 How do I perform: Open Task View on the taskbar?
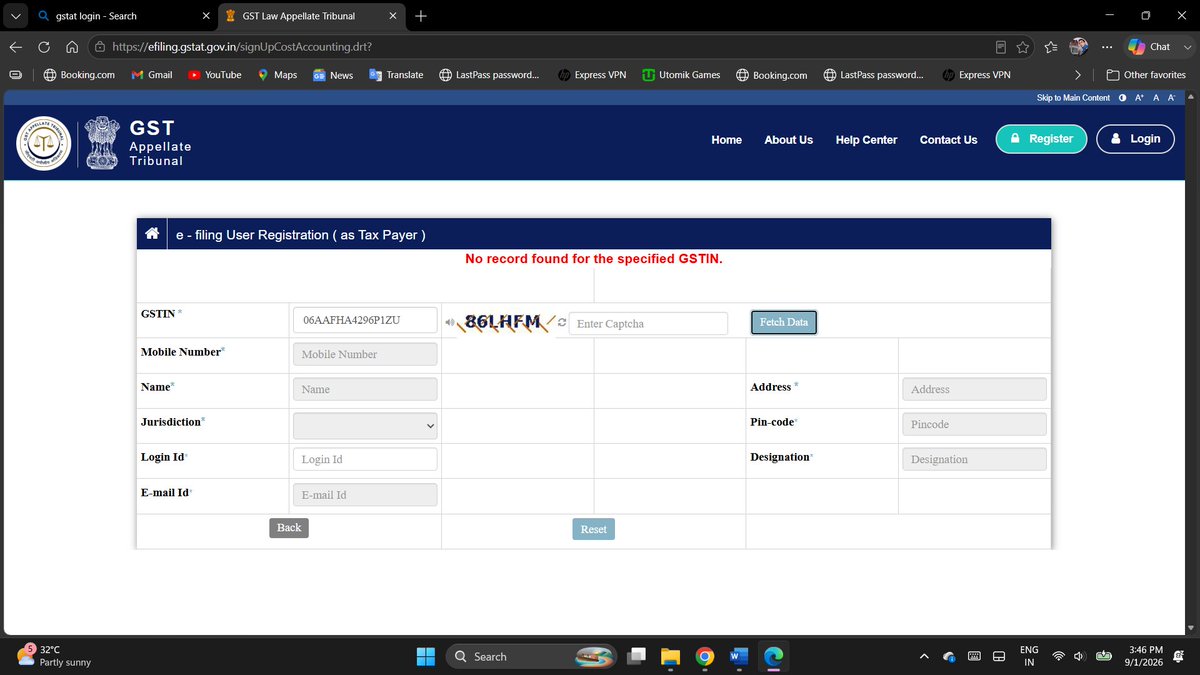636,656
